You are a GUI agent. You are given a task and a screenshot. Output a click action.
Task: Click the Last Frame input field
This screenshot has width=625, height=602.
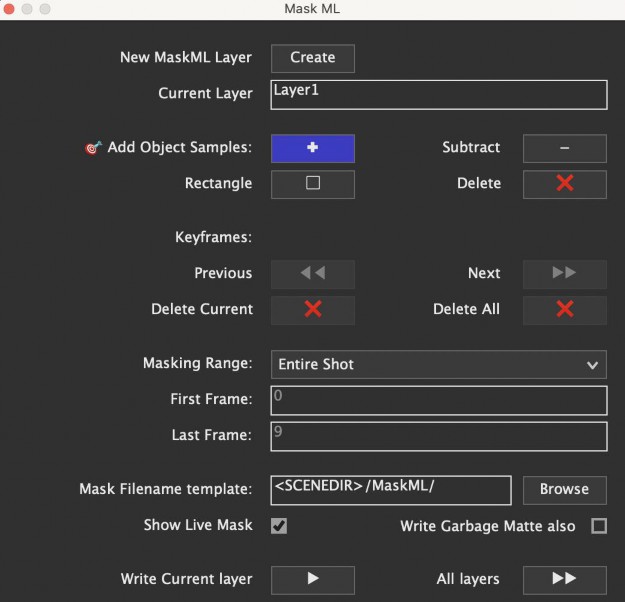(x=438, y=436)
